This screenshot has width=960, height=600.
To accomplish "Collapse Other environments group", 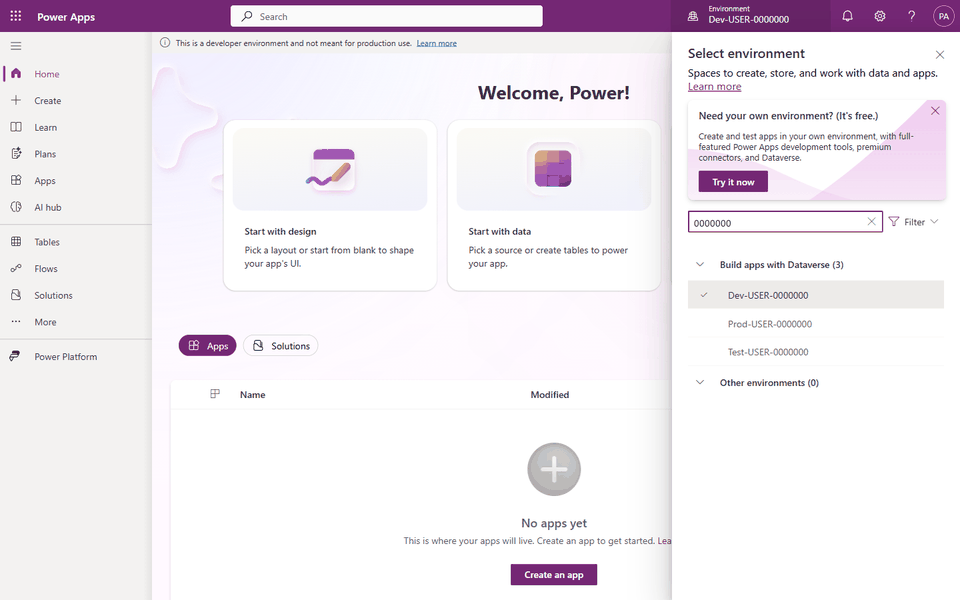I will 700,383.
